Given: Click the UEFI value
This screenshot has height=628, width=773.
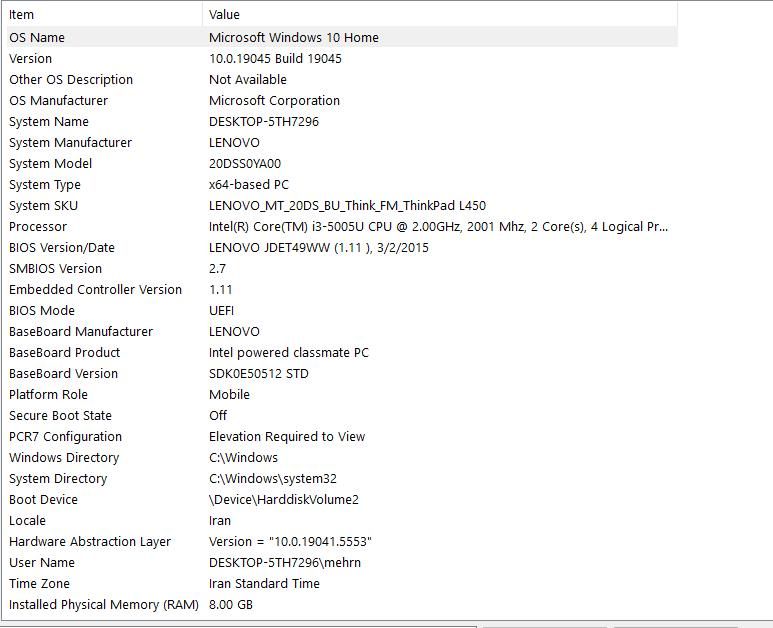Looking at the screenshot, I should (221, 311).
